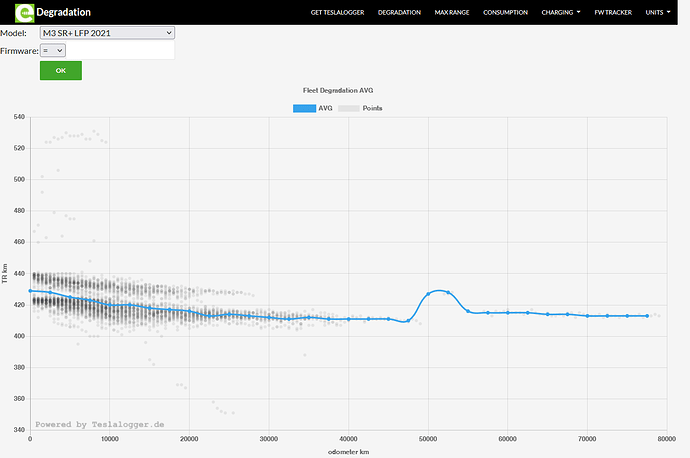
Task: Click the Points legend label
Action: click(372, 108)
